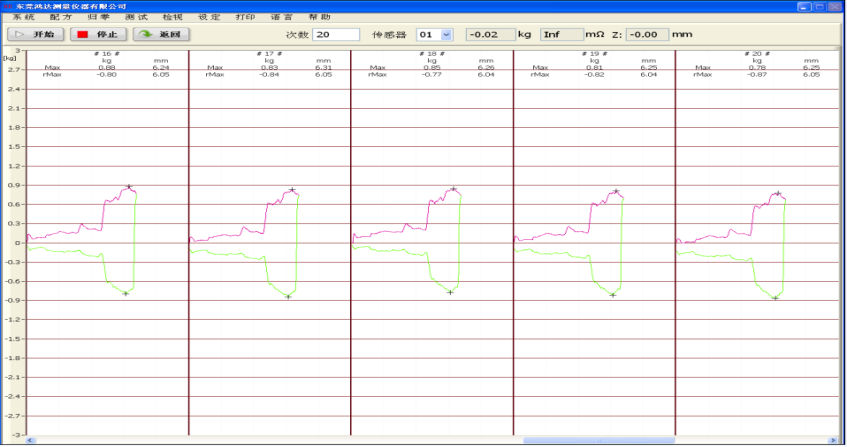This screenshot has width=847, height=447.
Task: Open the 打印 menu
Action: point(246,17)
